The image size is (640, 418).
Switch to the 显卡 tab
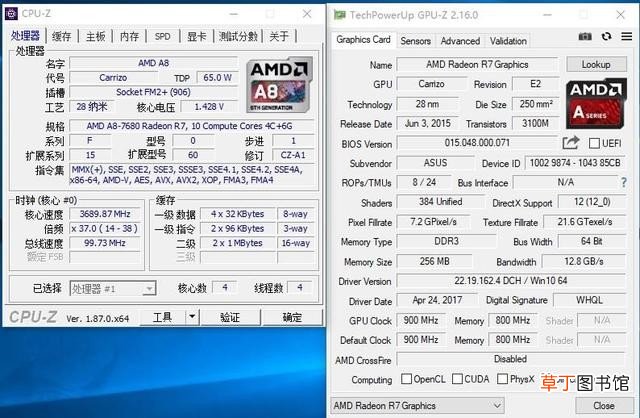click(197, 36)
